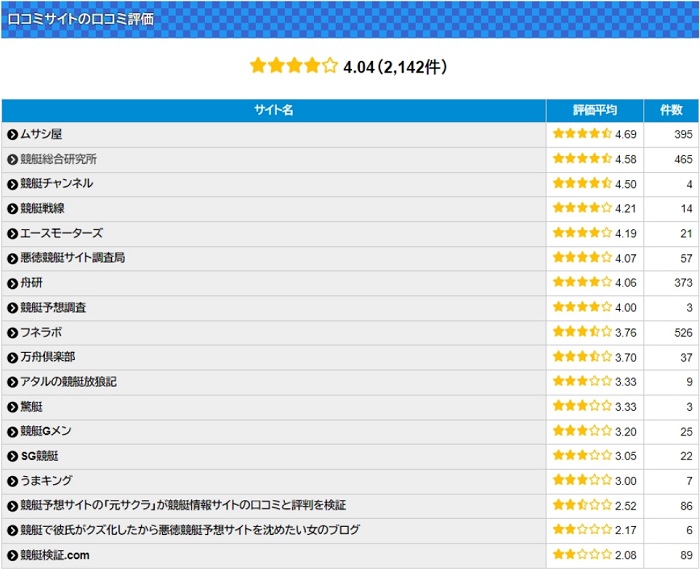Open the 競艇総合研究所 site link
Viewport: 700px width, 569px height.
(59, 159)
